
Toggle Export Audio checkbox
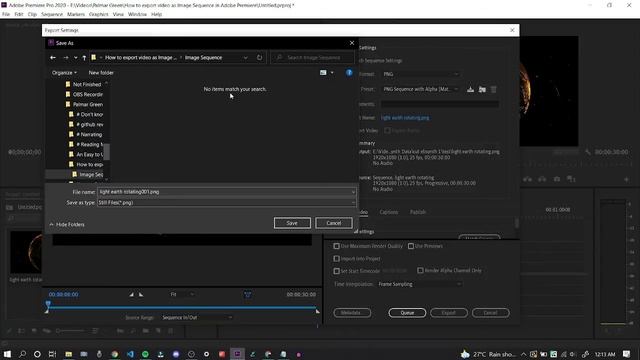coord(387,131)
